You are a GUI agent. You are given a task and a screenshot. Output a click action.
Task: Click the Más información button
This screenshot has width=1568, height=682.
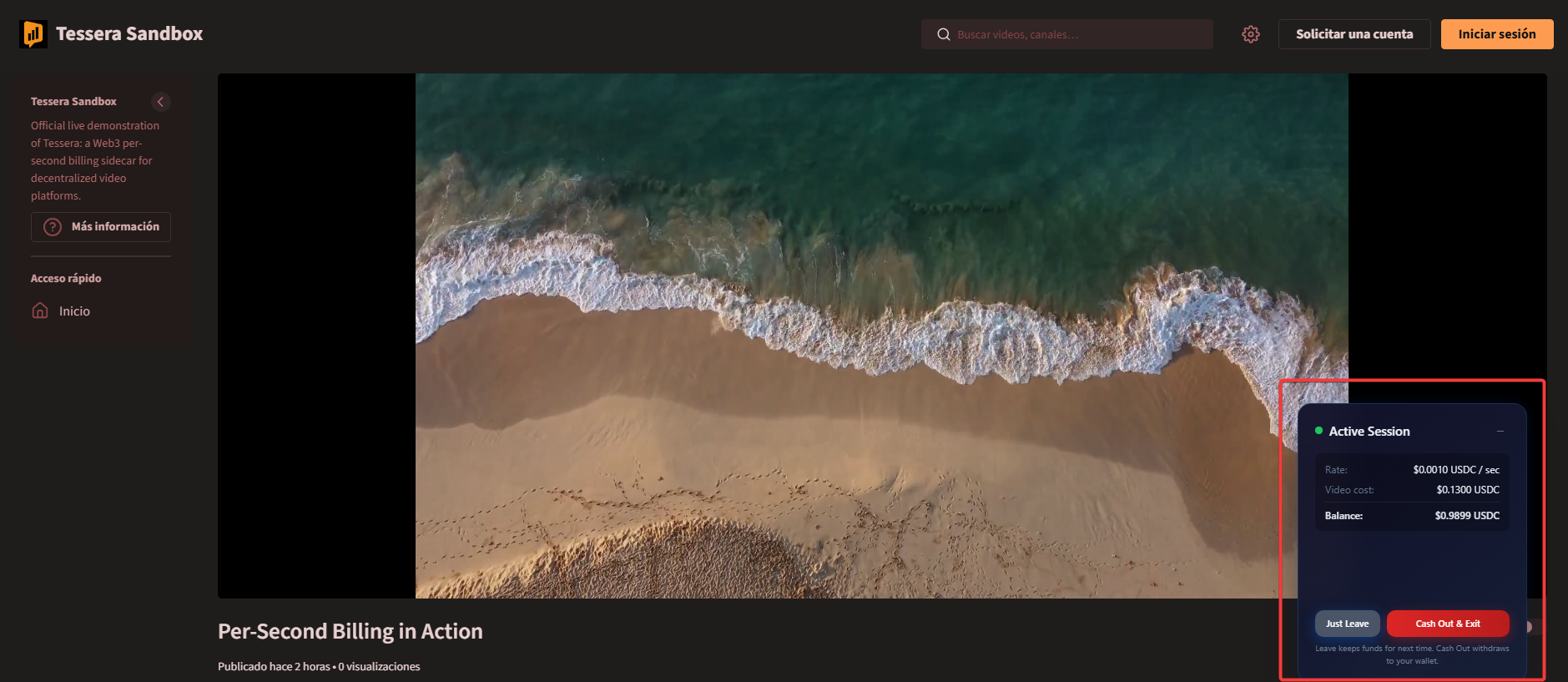(x=101, y=227)
